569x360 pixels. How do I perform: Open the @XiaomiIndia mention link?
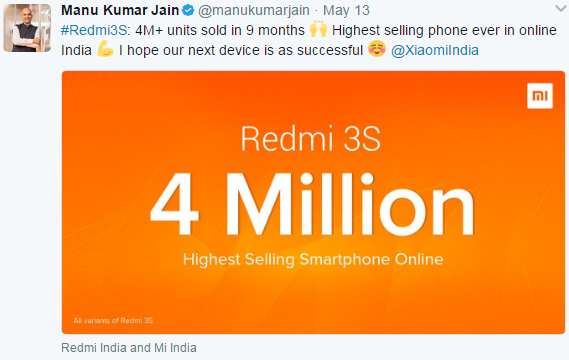434,50
